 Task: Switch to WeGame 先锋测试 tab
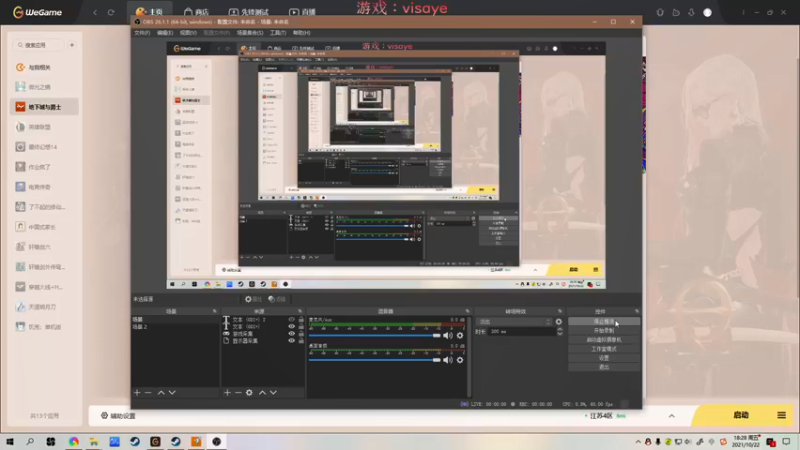click(248, 12)
